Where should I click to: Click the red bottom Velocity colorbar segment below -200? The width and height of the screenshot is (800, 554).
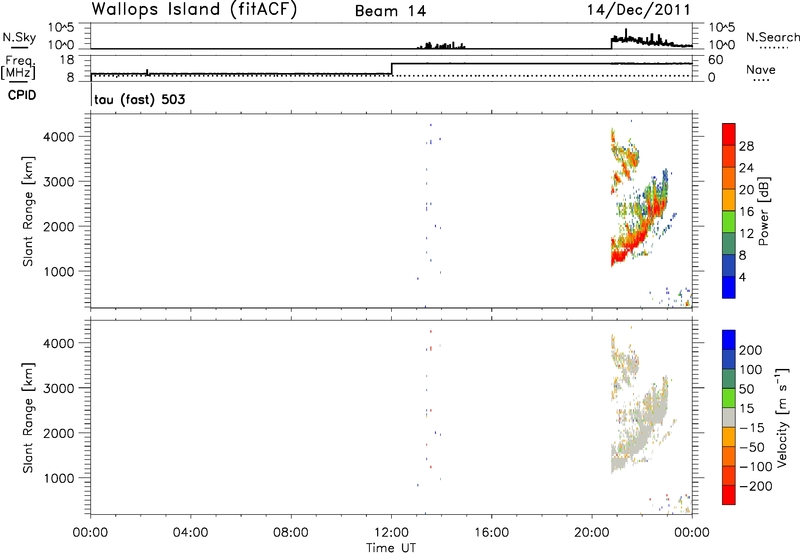click(x=729, y=495)
